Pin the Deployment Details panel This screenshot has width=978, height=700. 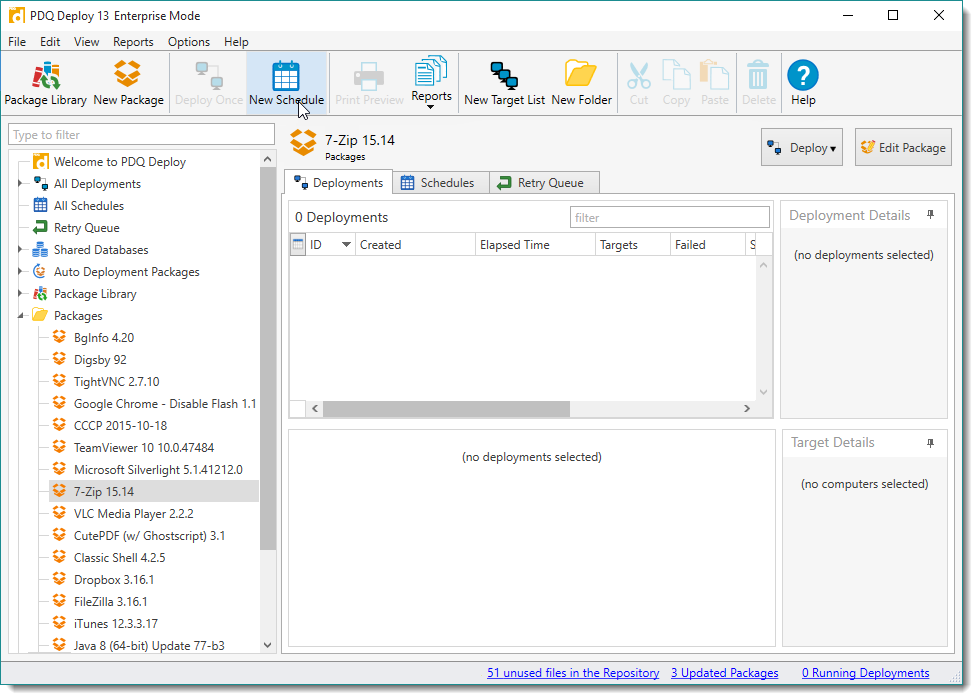[x=930, y=215]
